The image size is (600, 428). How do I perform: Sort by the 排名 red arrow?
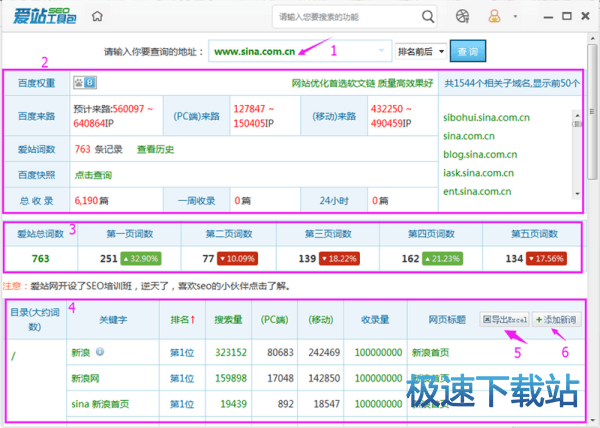pyautogui.click(x=192, y=320)
